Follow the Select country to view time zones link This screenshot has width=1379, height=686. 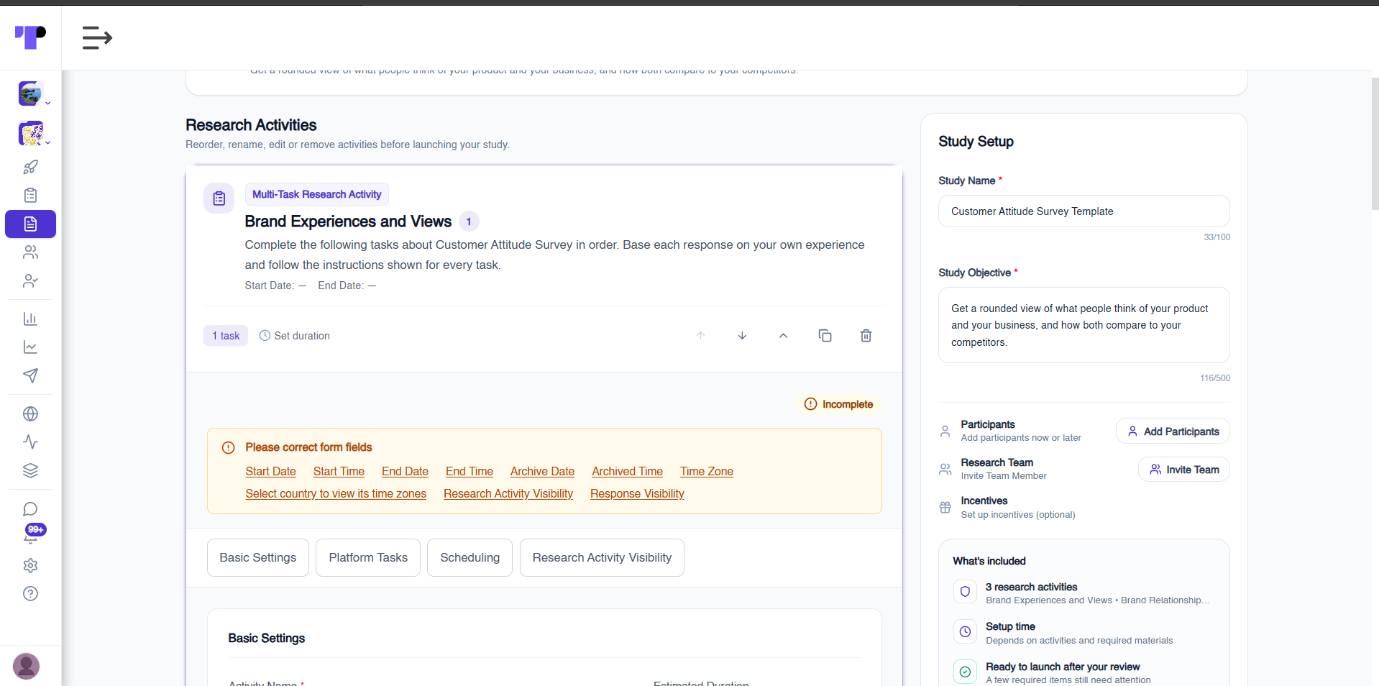click(336, 493)
